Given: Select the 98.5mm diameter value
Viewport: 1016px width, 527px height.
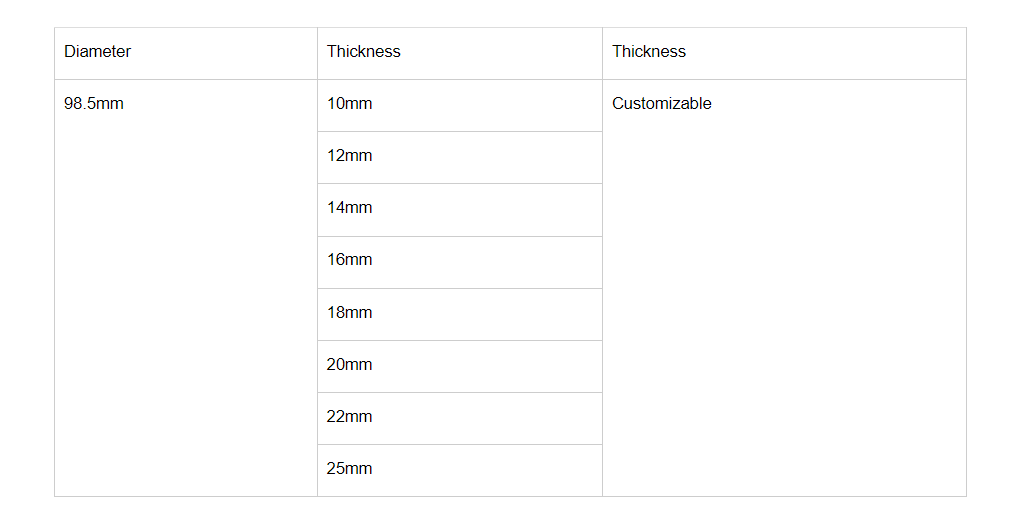Looking at the screenshot, I should tap(94, 104).
